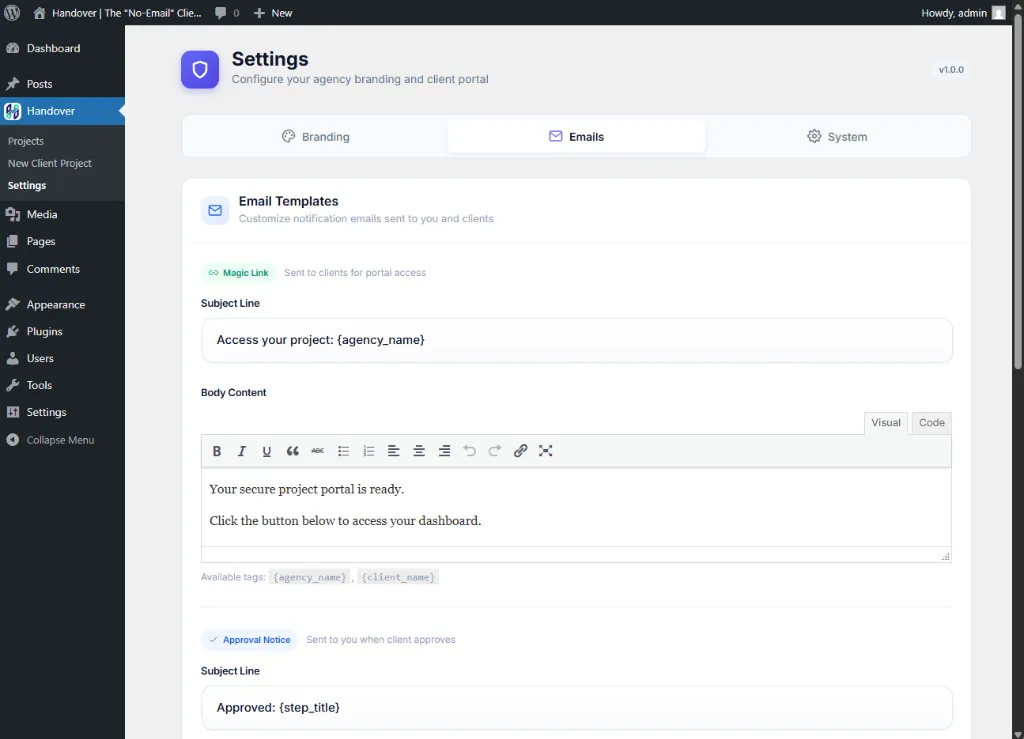Switch to the Branding tab
The image size is (1024, 739).
pos(316,137)
